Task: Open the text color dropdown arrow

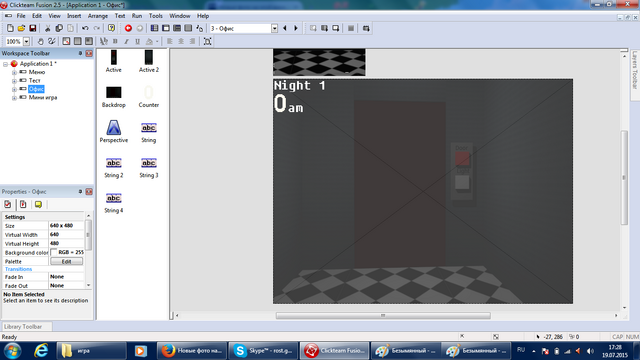Action: (157, 41)
